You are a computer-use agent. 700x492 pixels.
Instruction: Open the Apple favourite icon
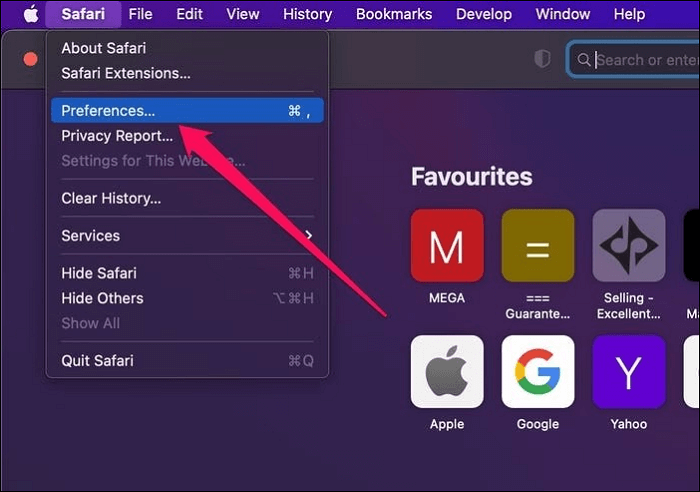[x=447, y=371]
